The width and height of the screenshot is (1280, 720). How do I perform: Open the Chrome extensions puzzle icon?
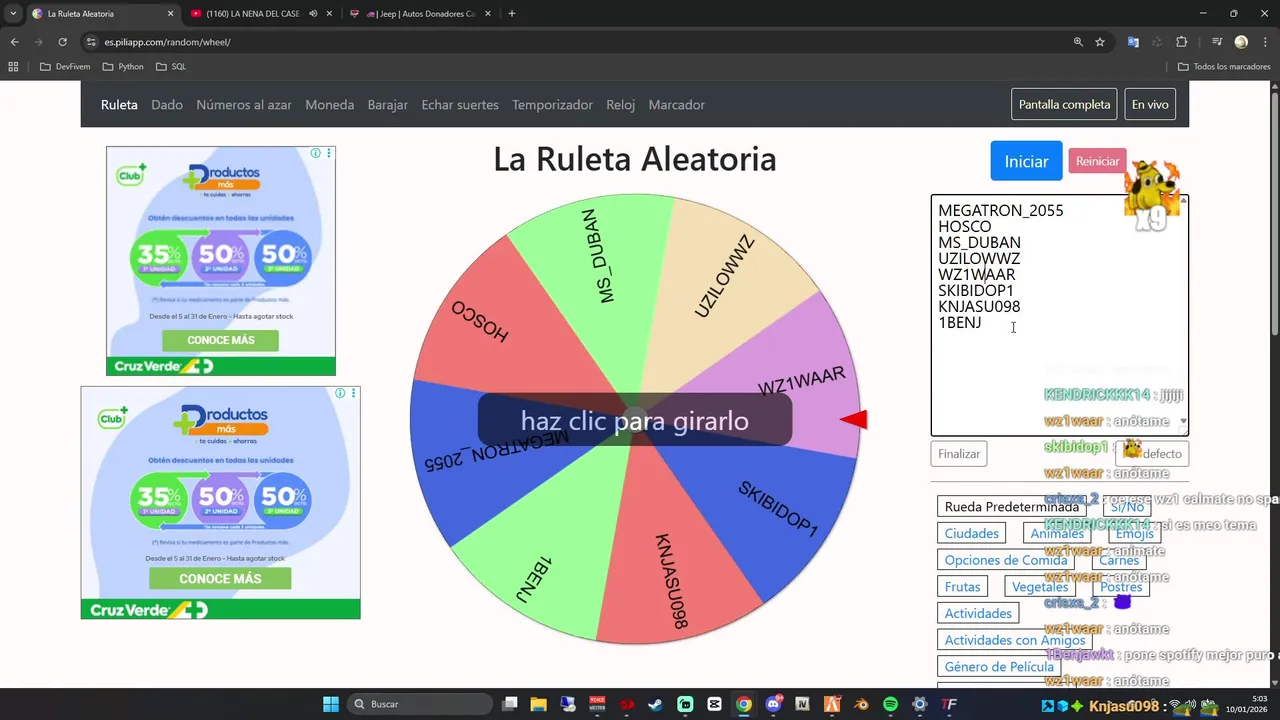[x=1181, y=42]
